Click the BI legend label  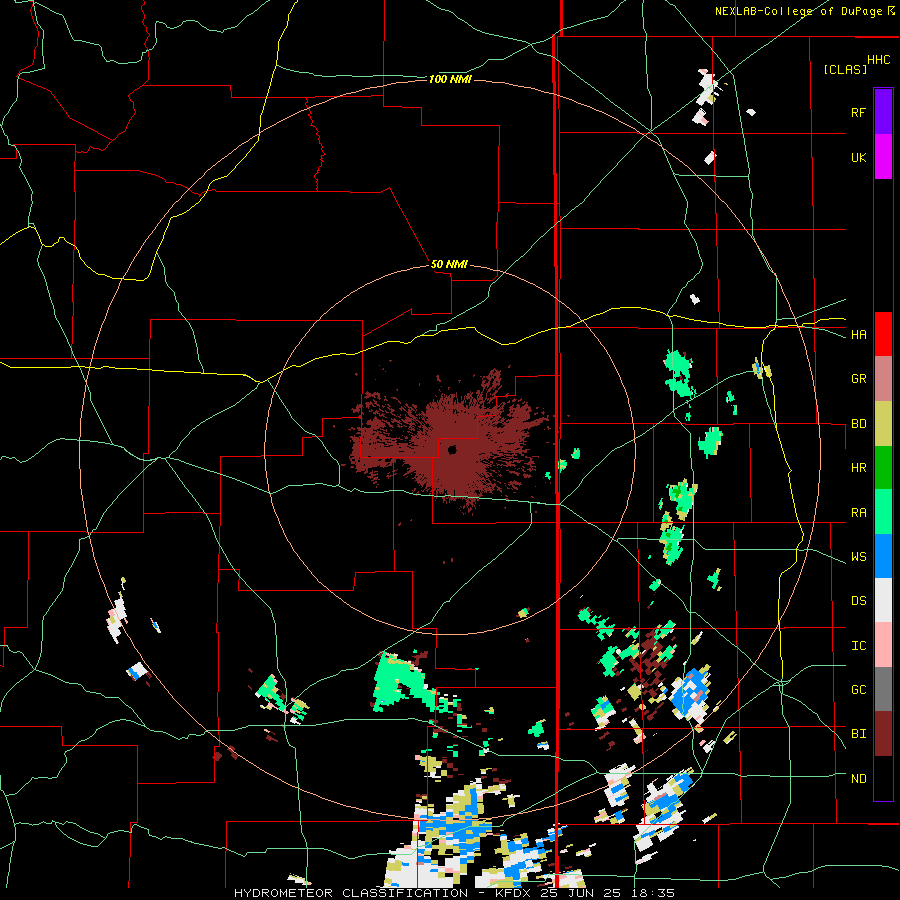(858, 734)
